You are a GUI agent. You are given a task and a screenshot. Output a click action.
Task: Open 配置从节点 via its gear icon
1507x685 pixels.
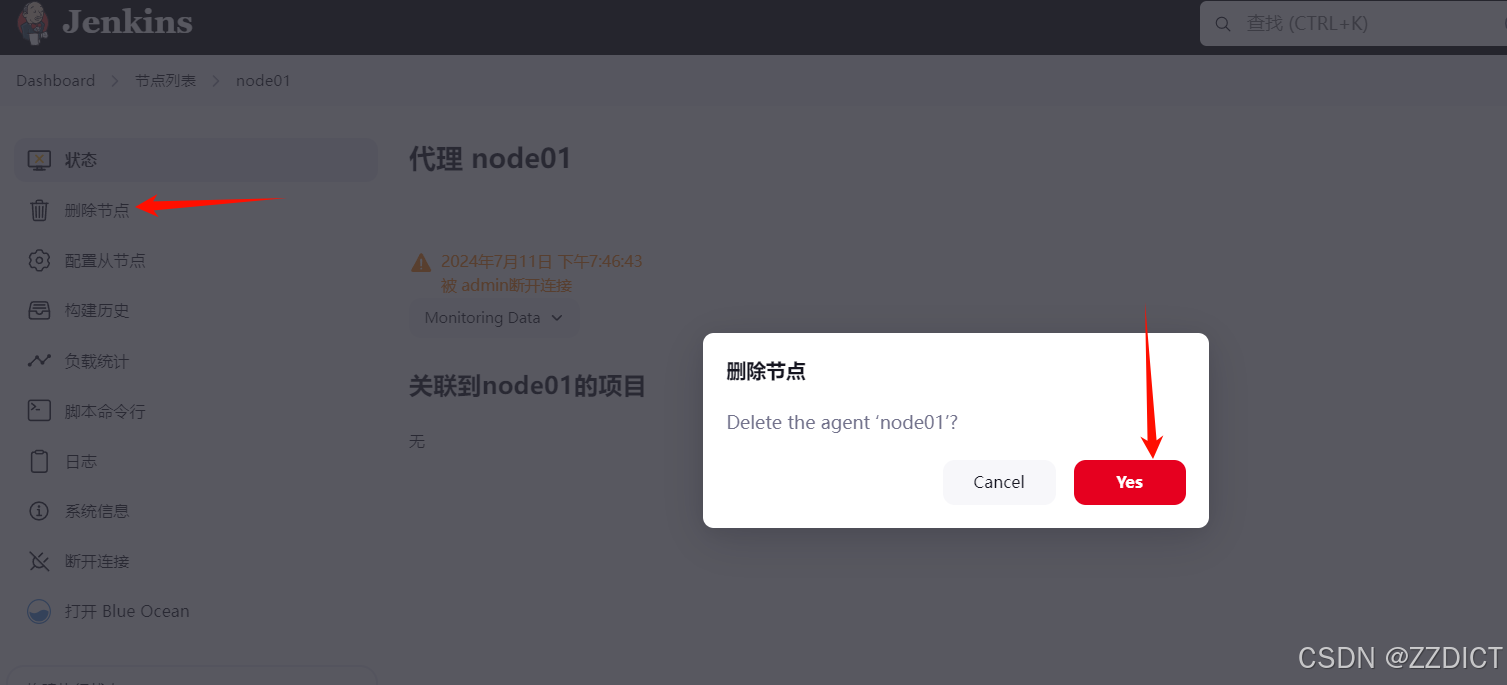click(39, 260)
